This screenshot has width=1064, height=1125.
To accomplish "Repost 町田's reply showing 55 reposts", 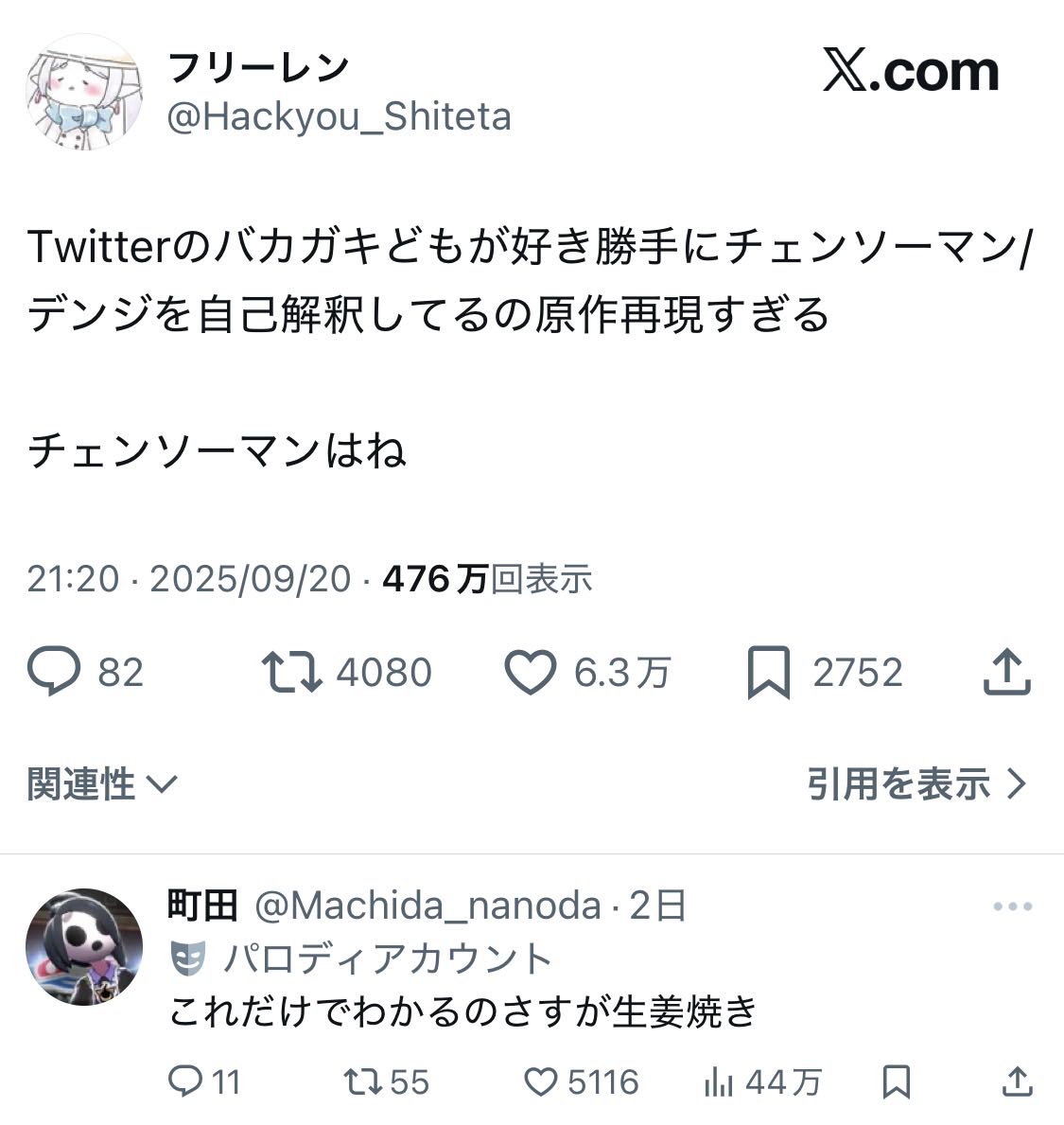I will click(363, 1081).
